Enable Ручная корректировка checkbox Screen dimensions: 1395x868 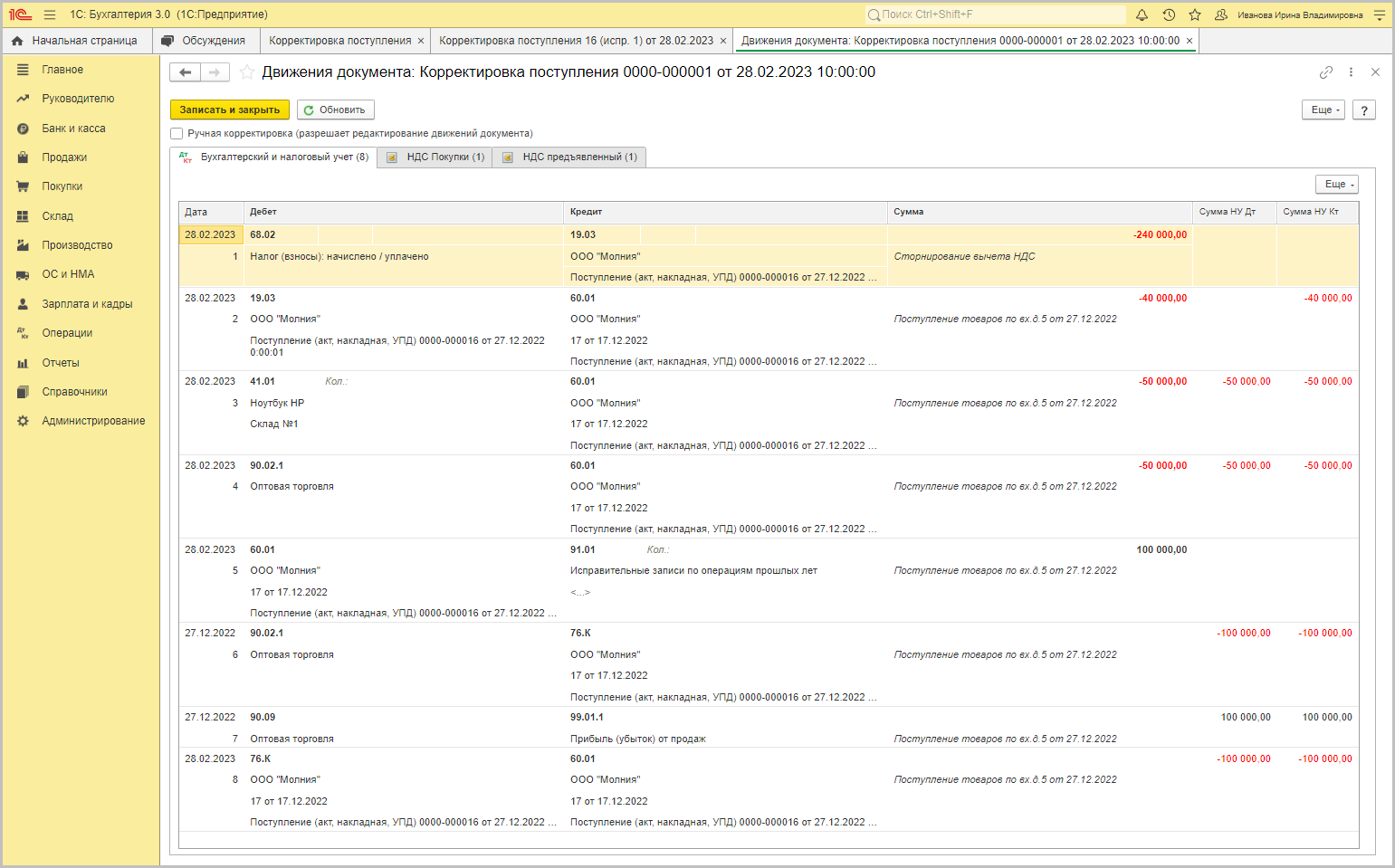click(177, 133)
